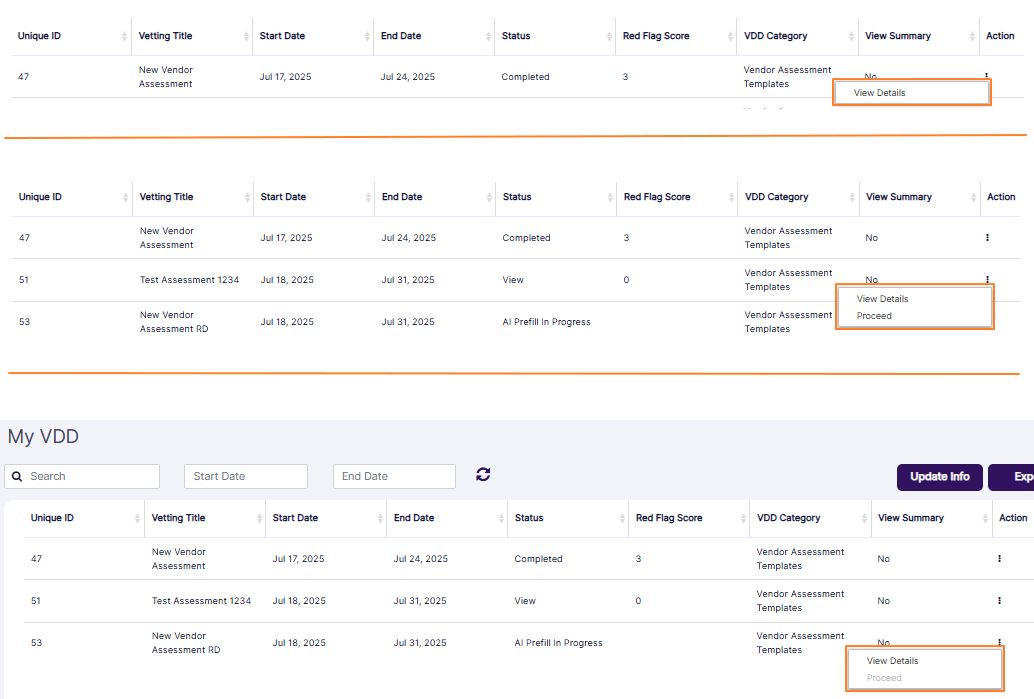
Task: Focus the Search text field
Action: click(x=90, y=477)
